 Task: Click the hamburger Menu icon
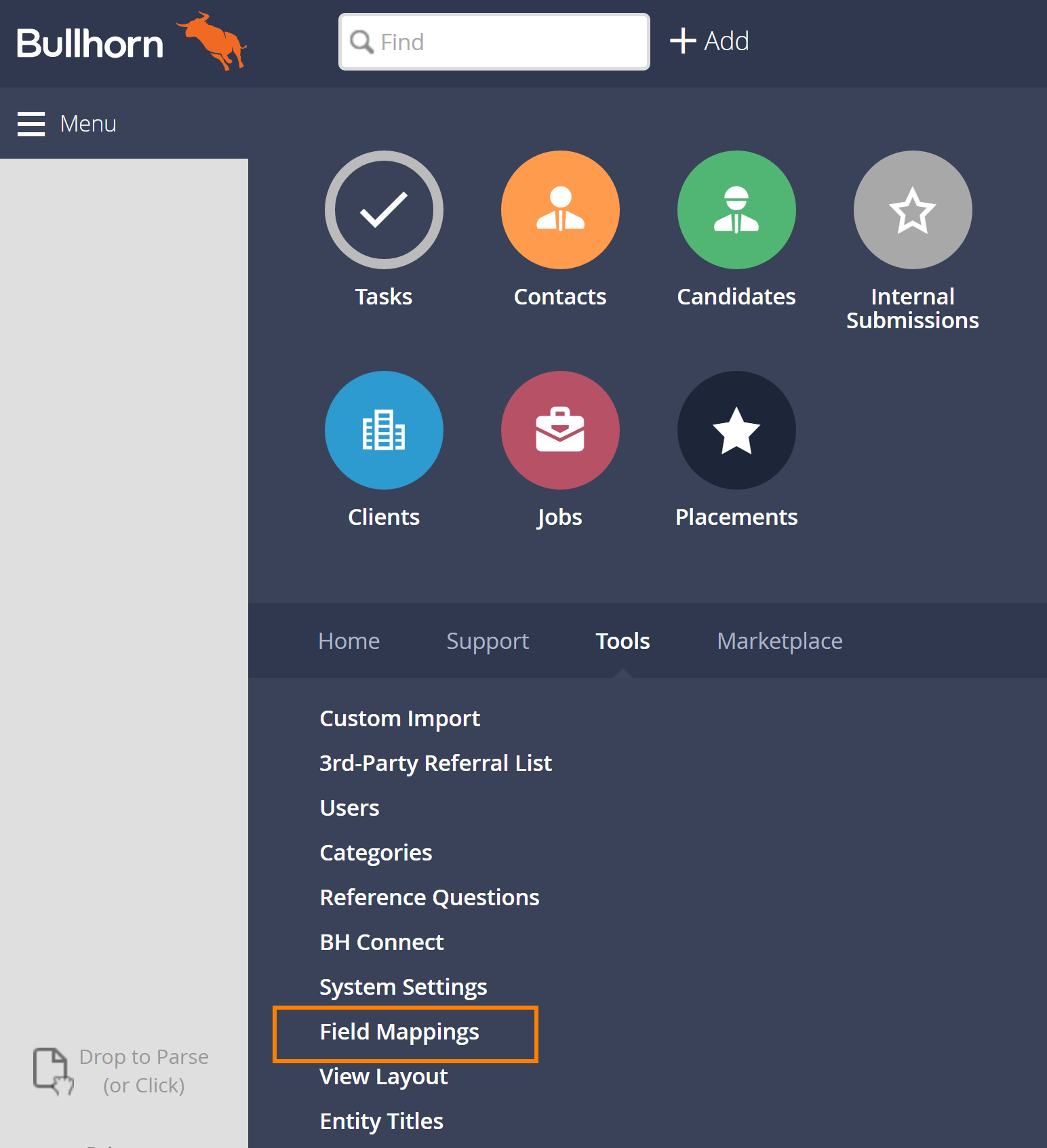[x=31, y=124]
